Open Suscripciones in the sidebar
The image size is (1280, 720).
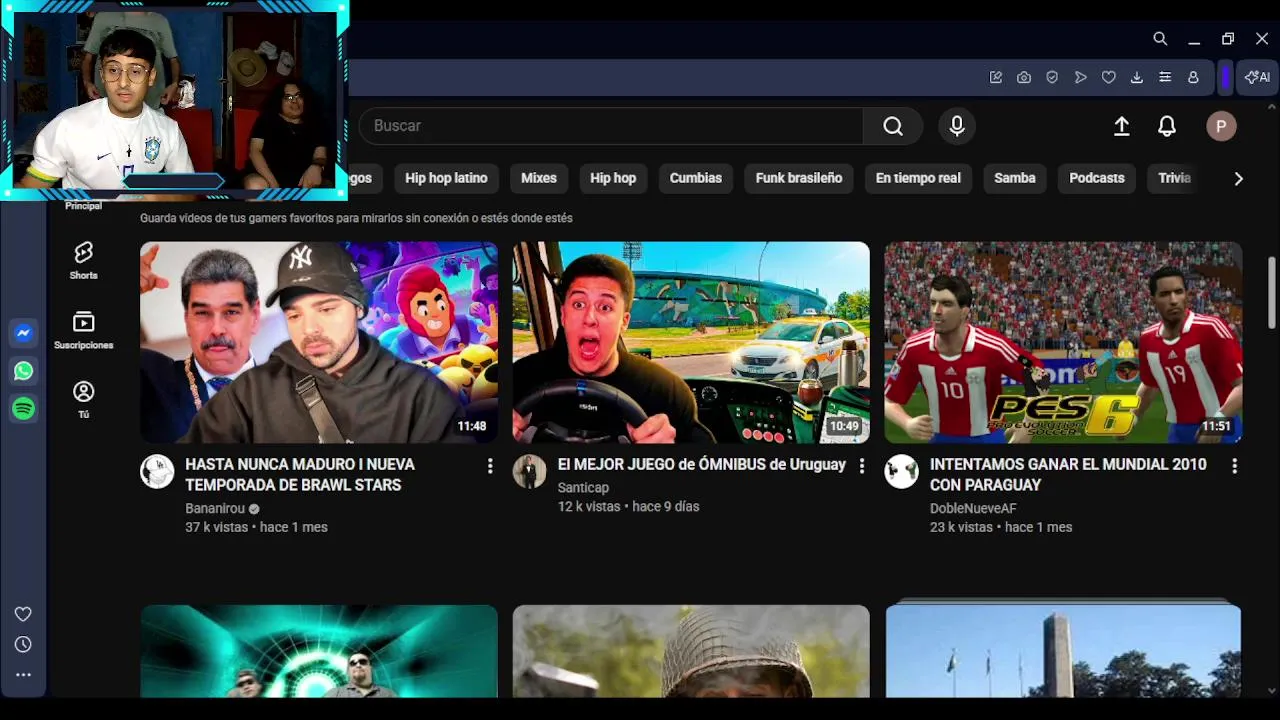point(83,330)
